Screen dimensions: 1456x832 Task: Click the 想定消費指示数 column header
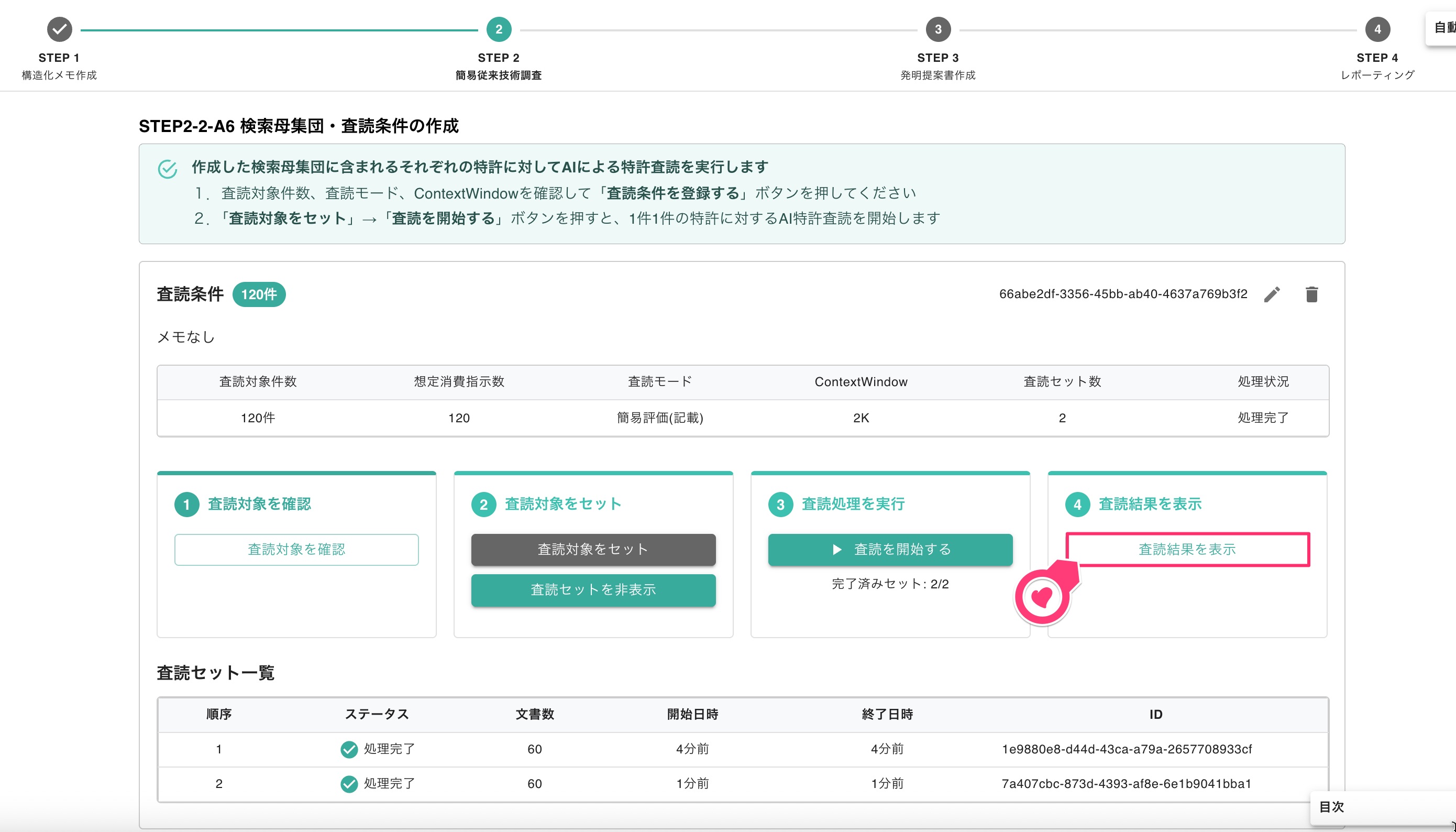point(459,382)
